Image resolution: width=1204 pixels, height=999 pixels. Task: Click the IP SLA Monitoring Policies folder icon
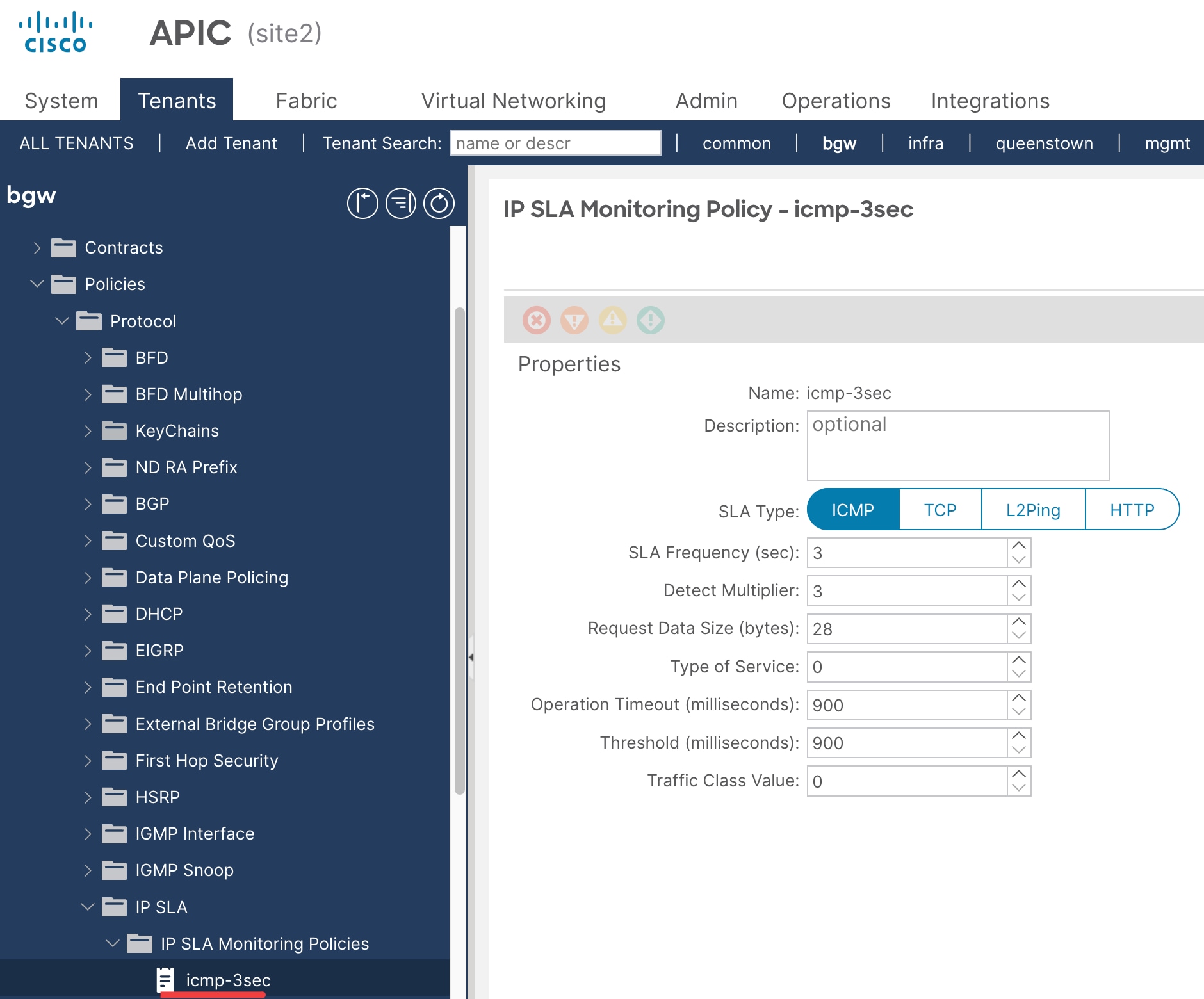coord(140,943)
